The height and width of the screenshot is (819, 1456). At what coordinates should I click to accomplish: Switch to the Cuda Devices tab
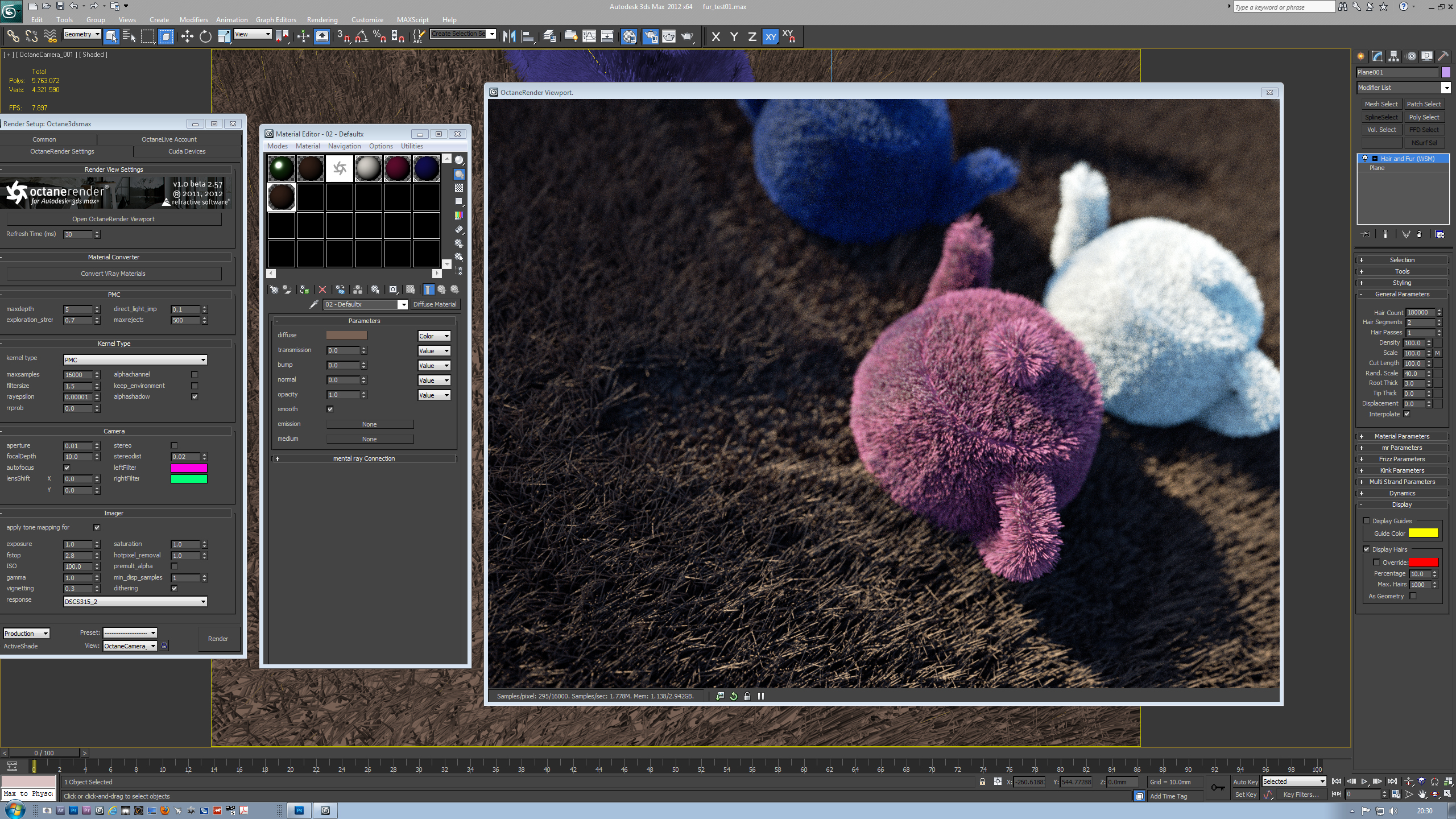[x=187, y=151]
